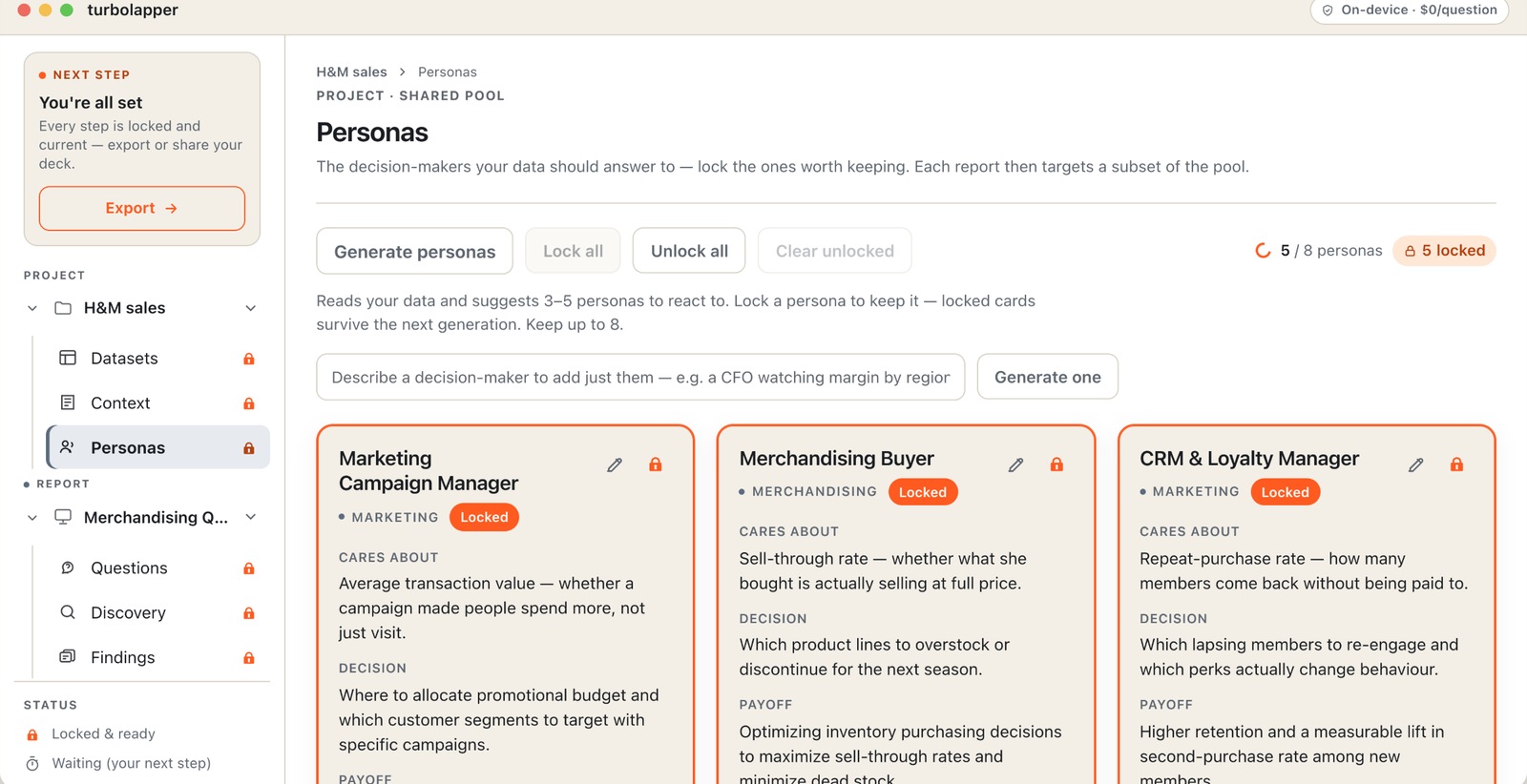1527x784 pixels.
Task: Click the Personas people icon
Action: point(68,446)
